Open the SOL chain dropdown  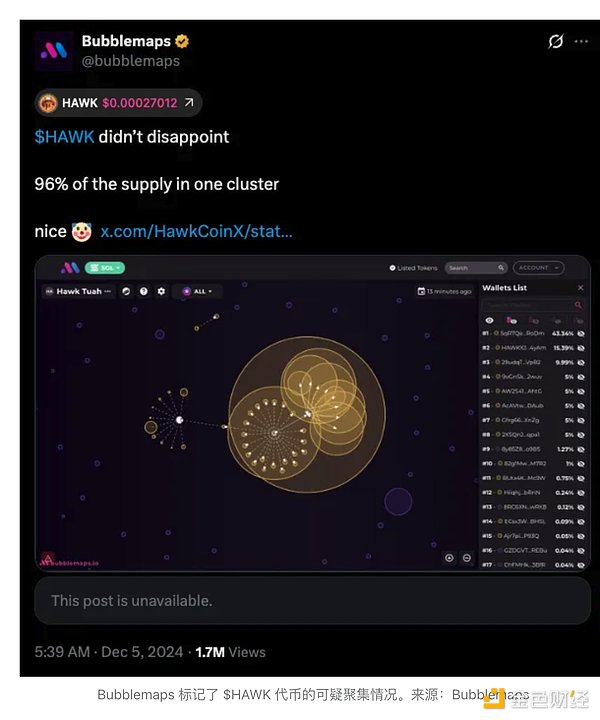(x=104, y=268)
